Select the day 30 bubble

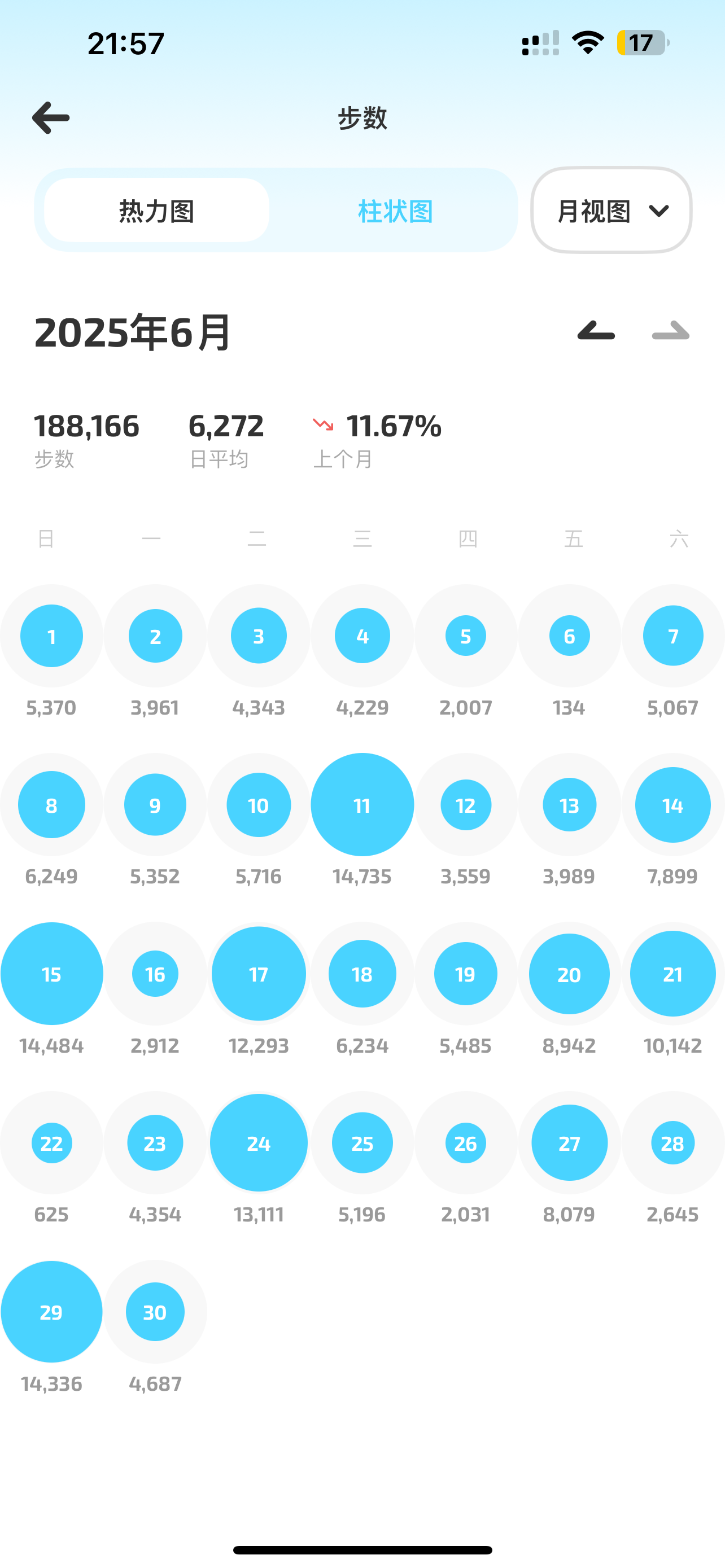(x=155, y=1312)
